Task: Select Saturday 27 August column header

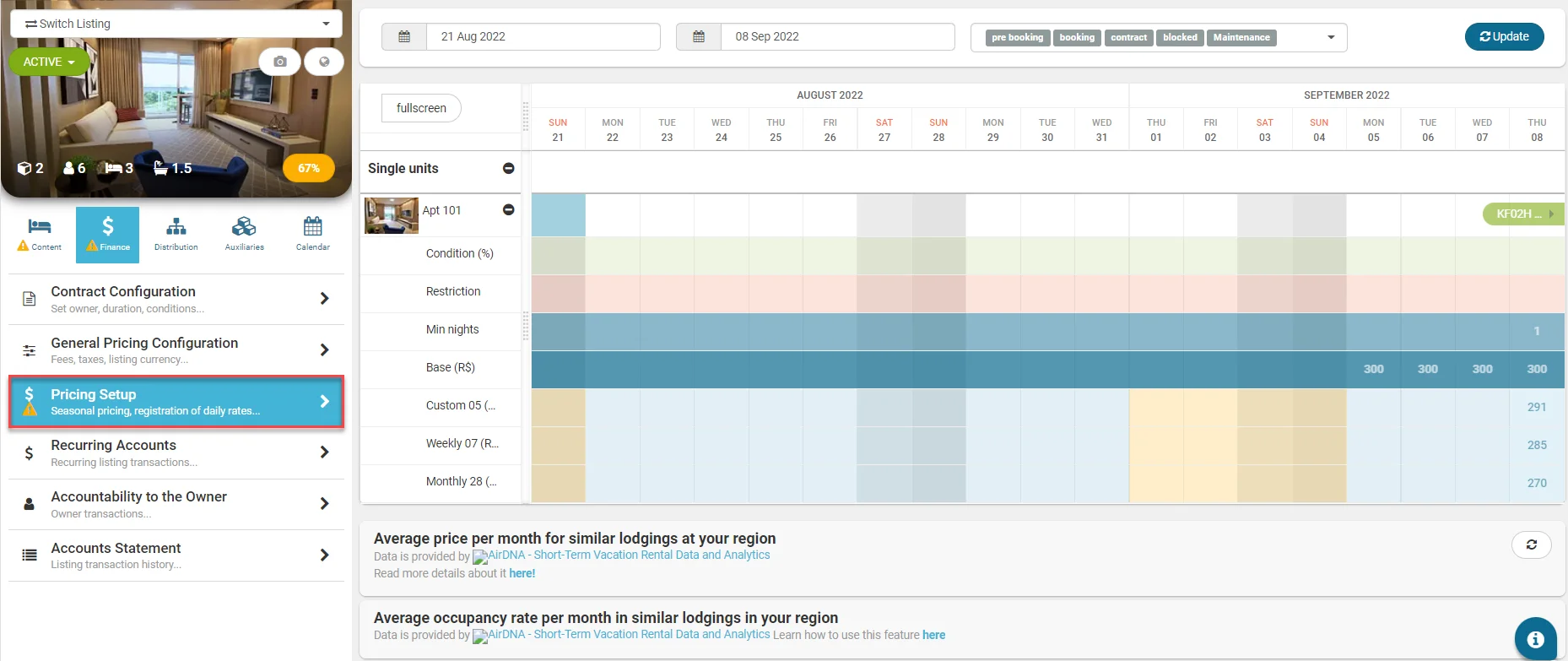Action: point(884,130)
